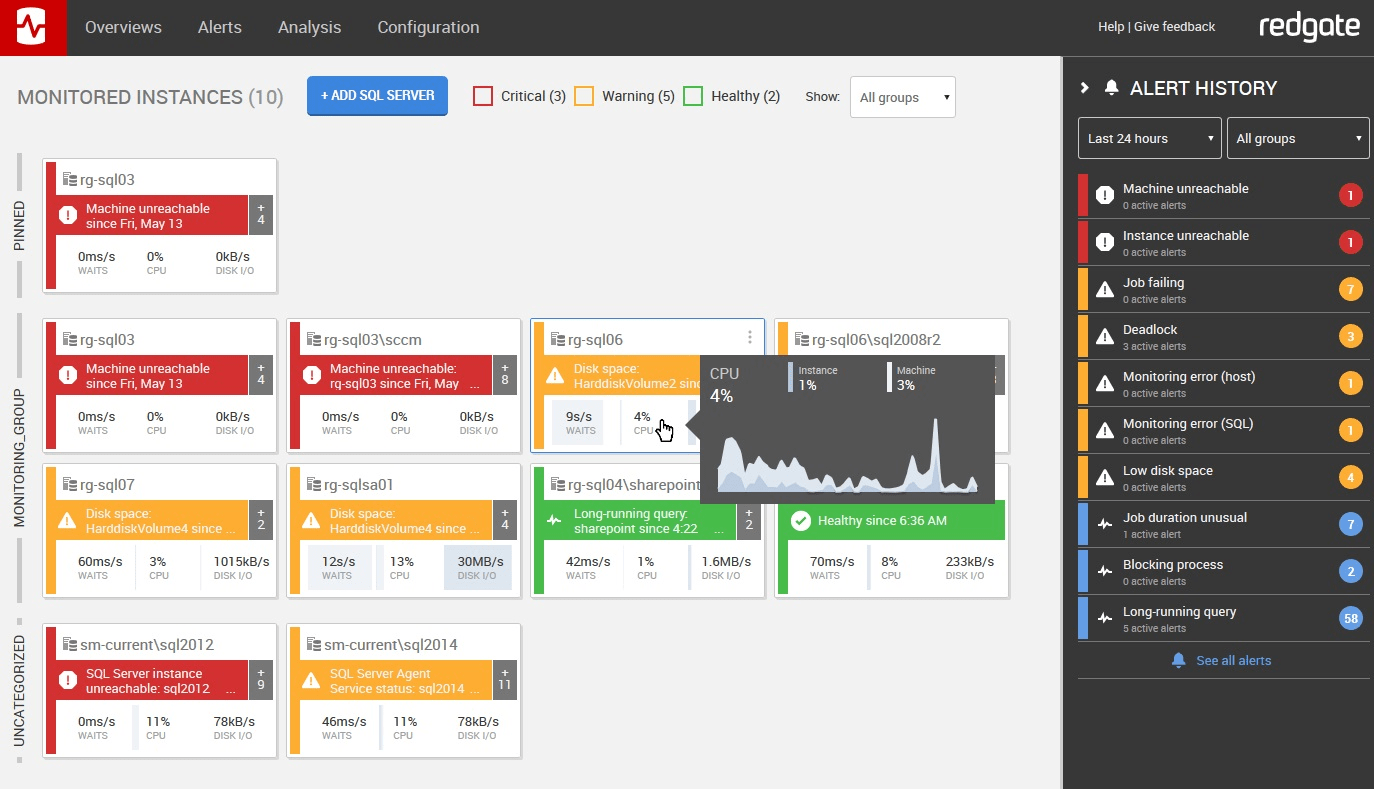The width and height of the screenshot is (1374, 789).
Task: Click the green Healthy legend swatch
Action: (694, 95)
